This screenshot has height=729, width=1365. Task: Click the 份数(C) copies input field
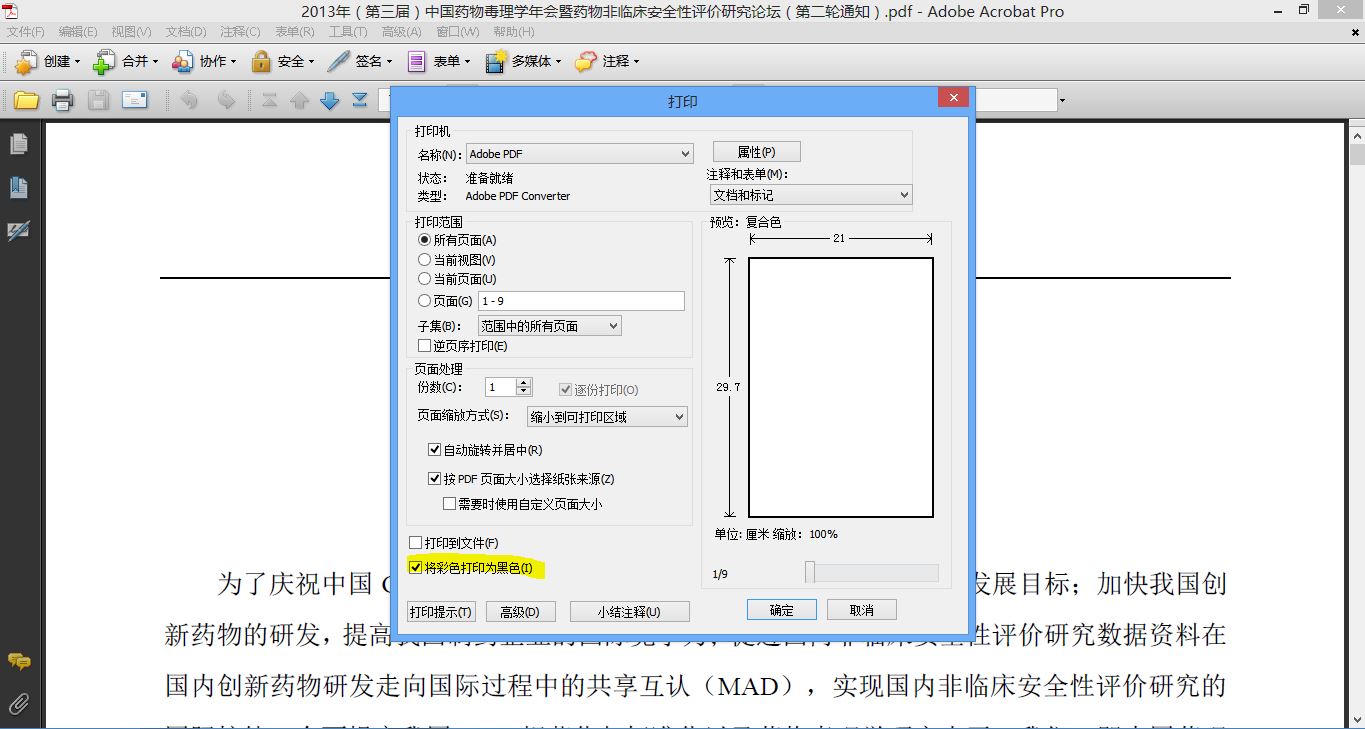500,387
